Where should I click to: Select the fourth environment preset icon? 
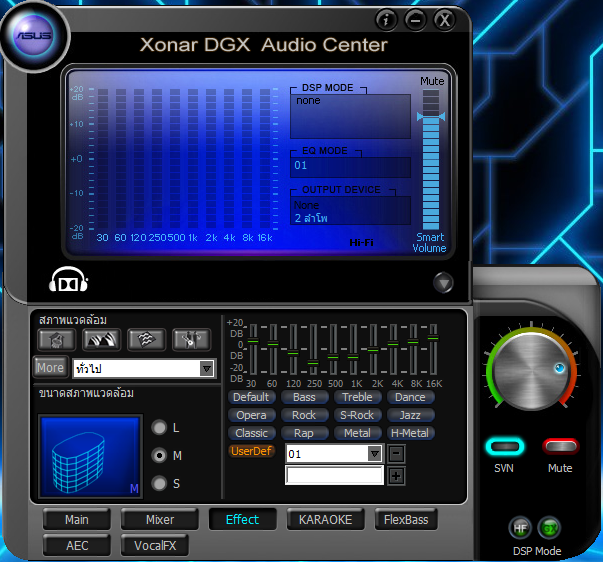[192, 340]
